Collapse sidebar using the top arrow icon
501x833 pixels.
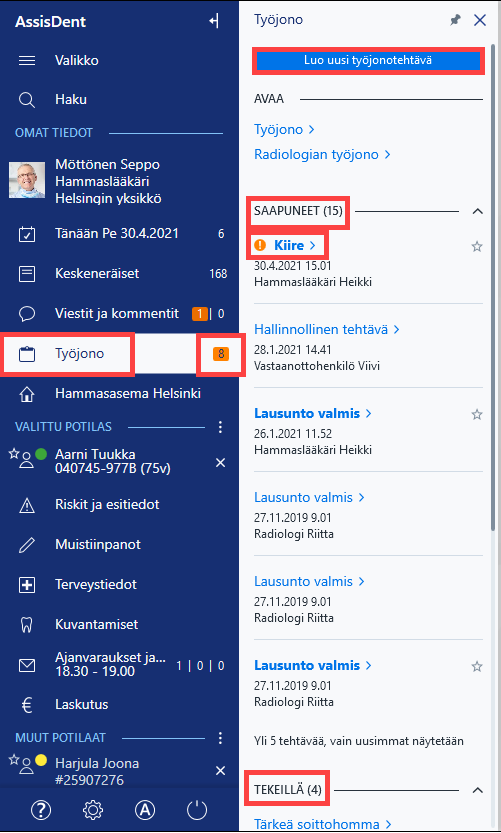click(214, 21)
